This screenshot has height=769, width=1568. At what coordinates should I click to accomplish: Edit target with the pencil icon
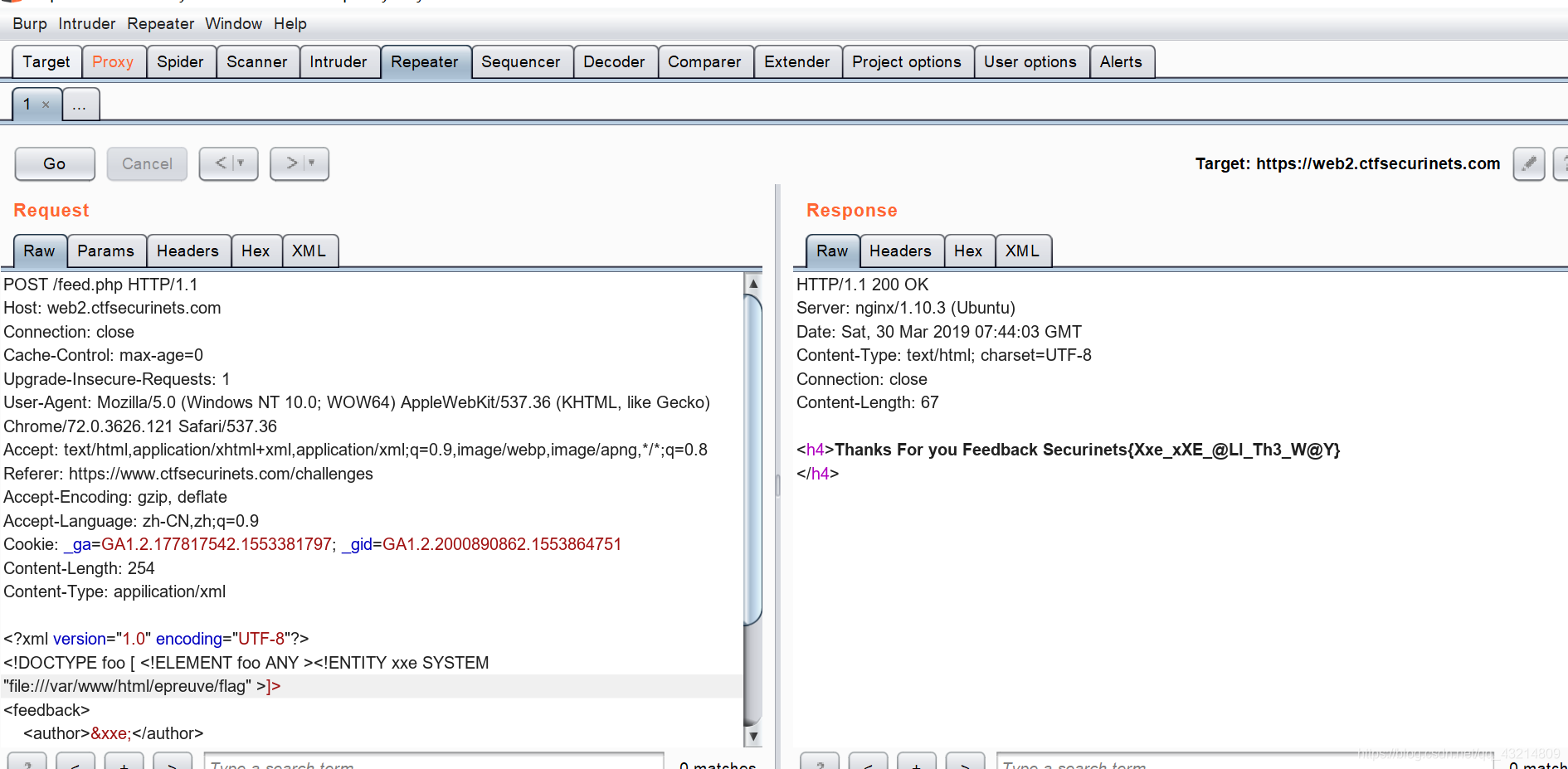point(1529,163)
